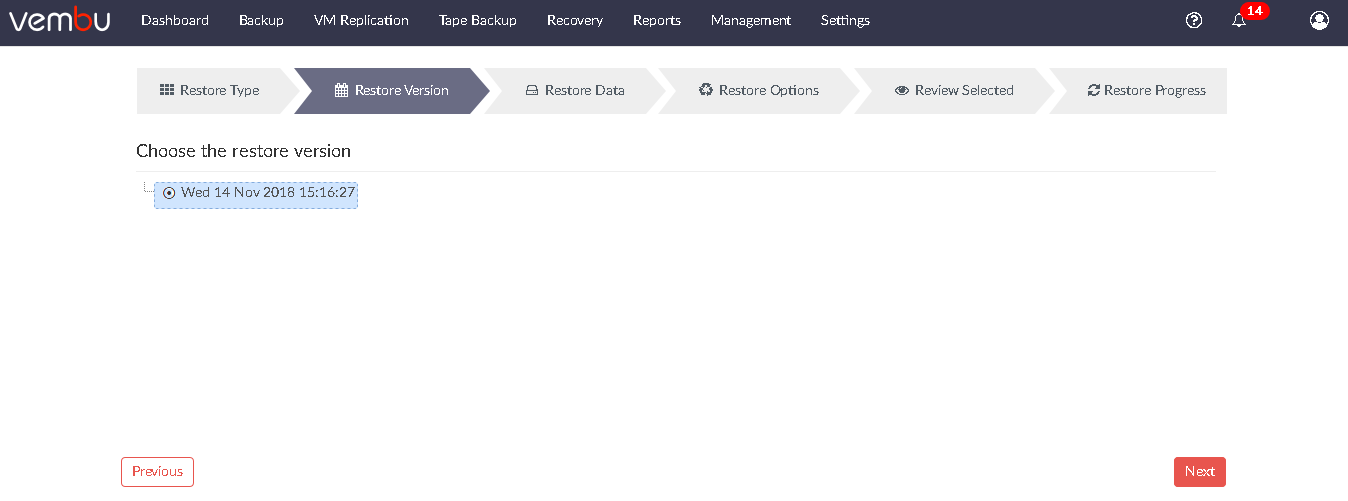Click the Restore Options recycle icon
The height and width of the screenshot is (501, 1348).
point(706,90)
